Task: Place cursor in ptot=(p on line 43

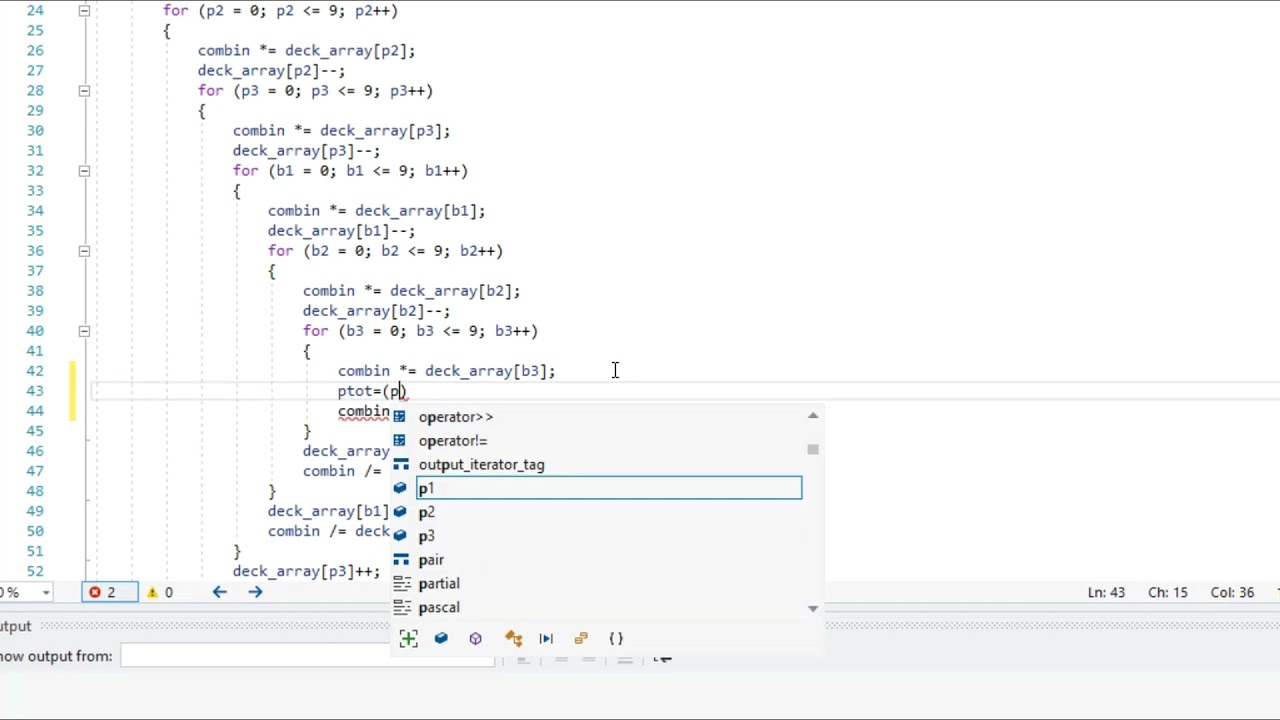Action: point(371,391)
